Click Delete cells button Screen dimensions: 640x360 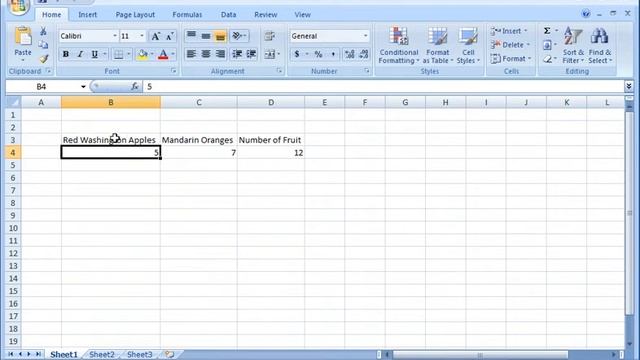[x=509, y=45]
